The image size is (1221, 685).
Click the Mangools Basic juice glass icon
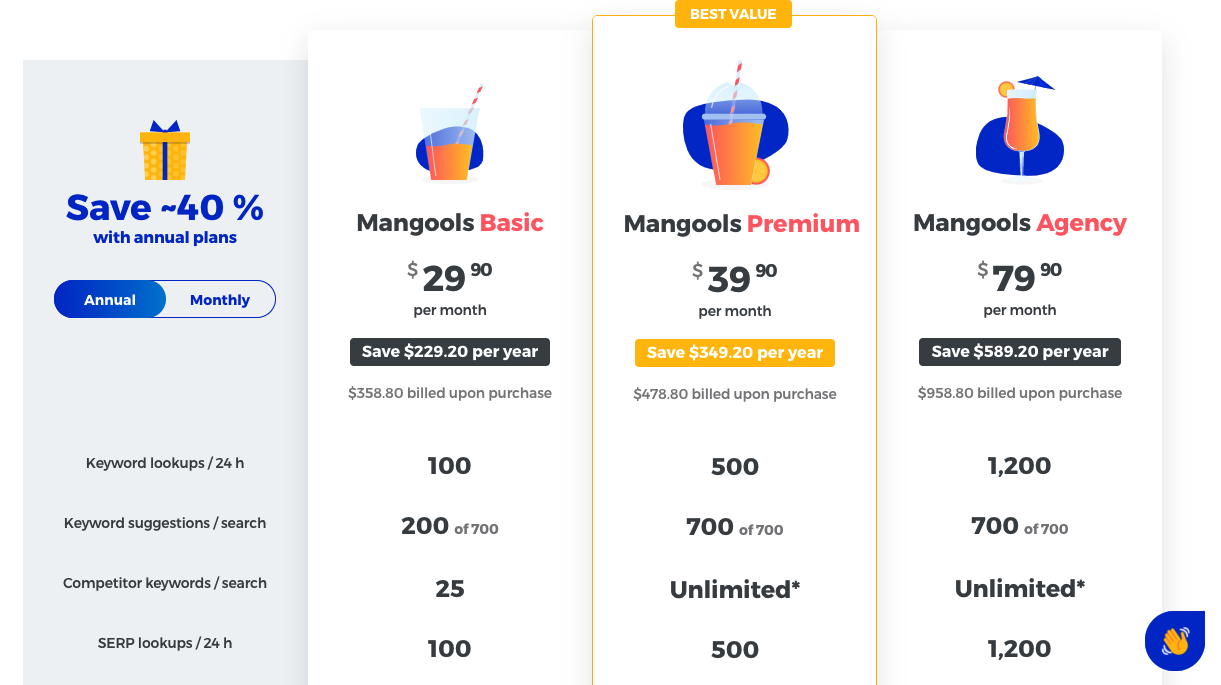pos(450,133)
